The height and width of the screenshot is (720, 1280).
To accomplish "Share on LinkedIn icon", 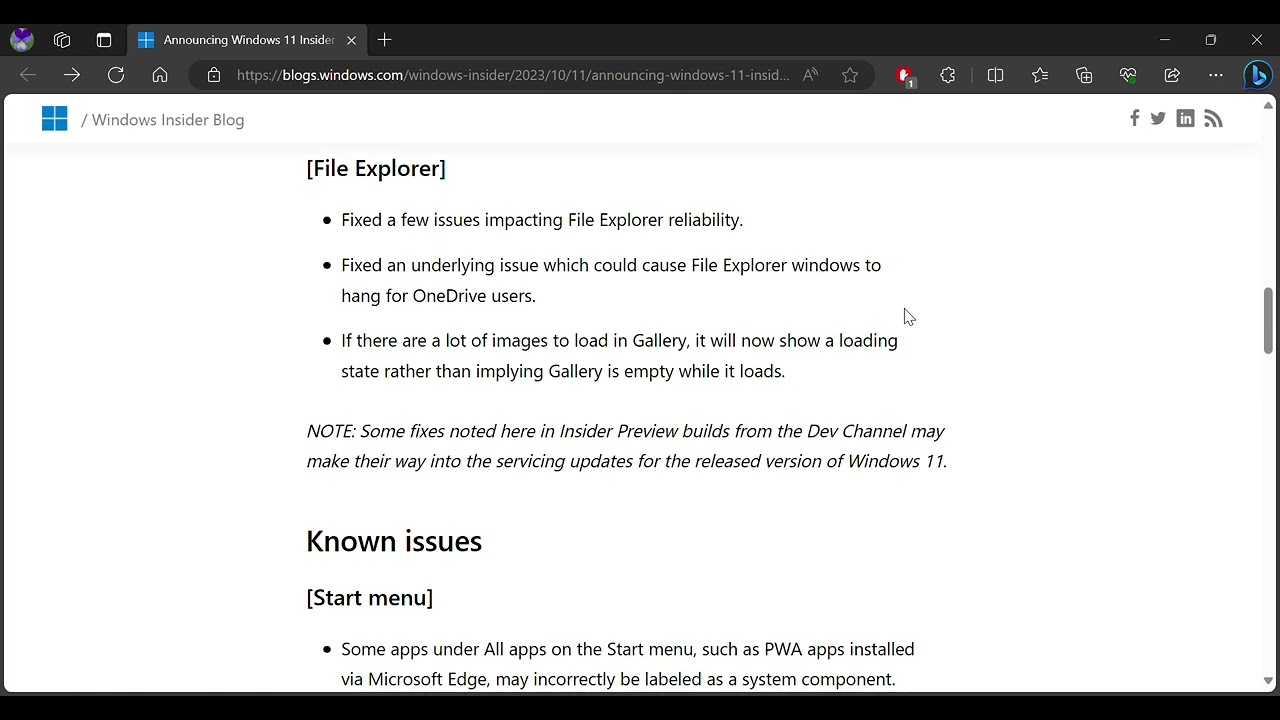I will [x=1185, y=119].
